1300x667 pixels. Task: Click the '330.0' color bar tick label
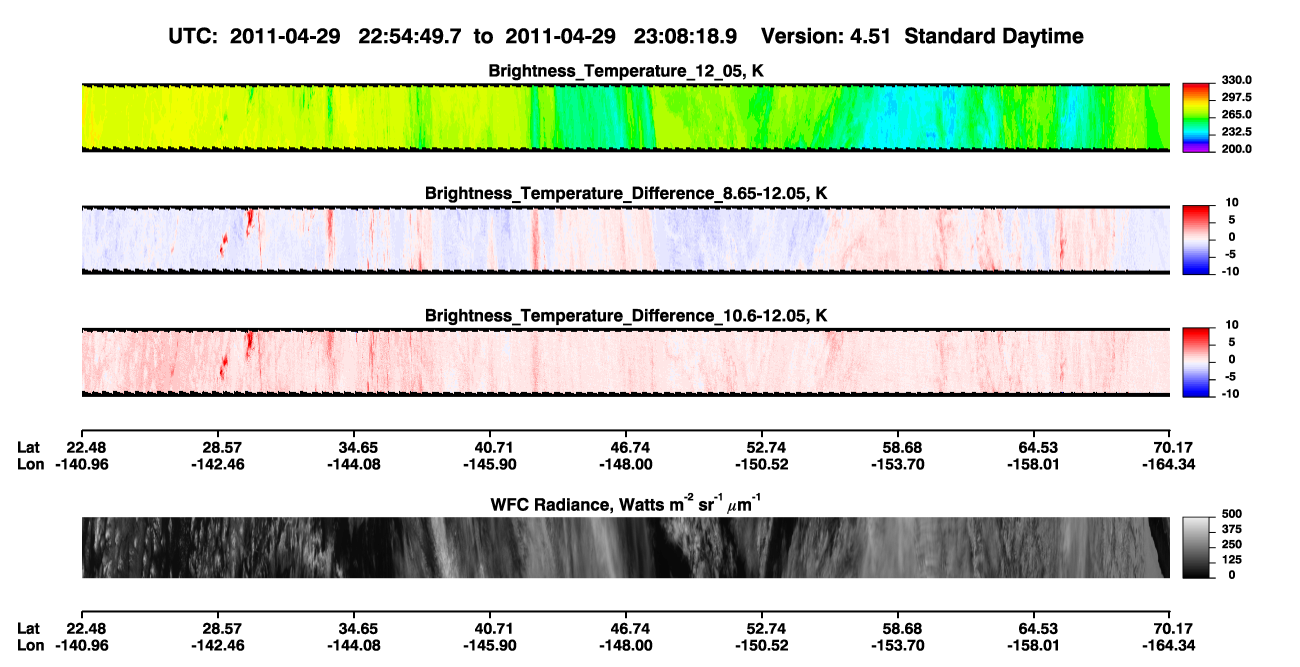1235,80
